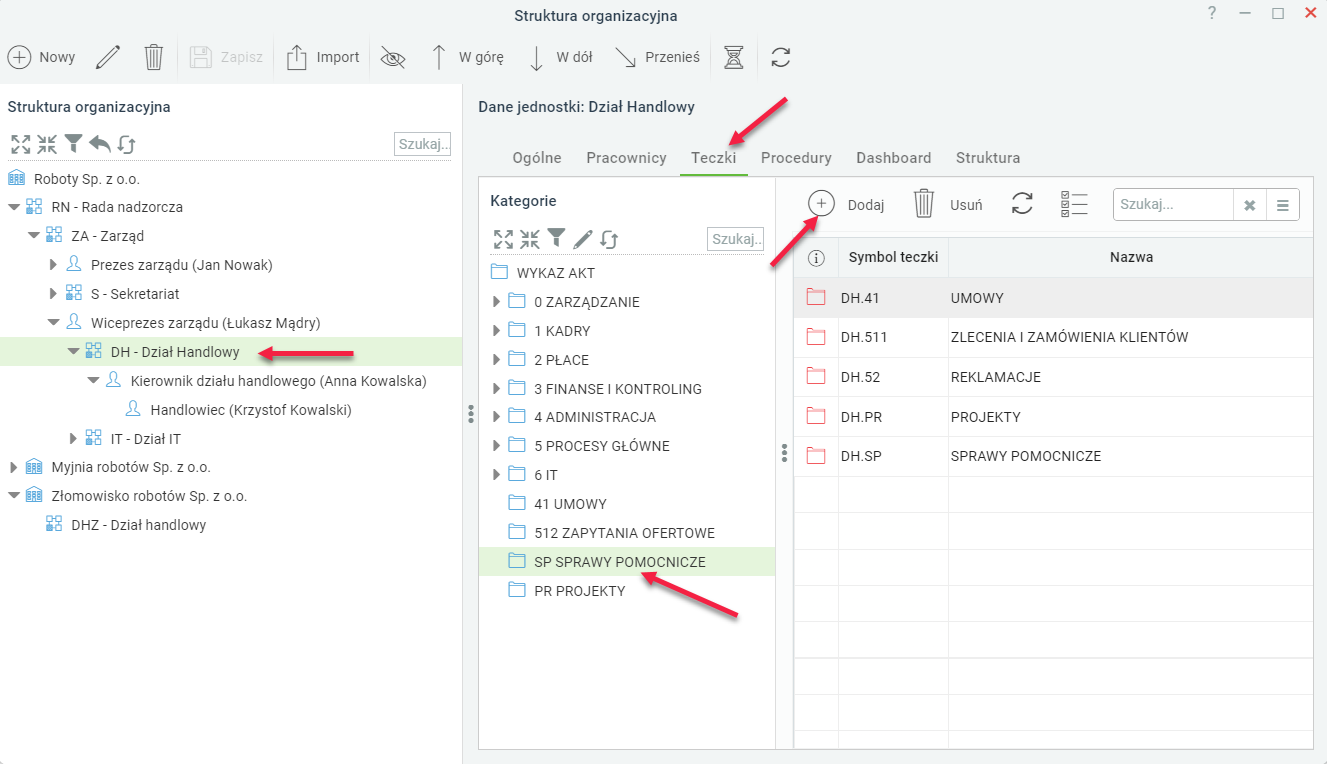
Task: Open the Ogólne tab
Action: (537, 158)
